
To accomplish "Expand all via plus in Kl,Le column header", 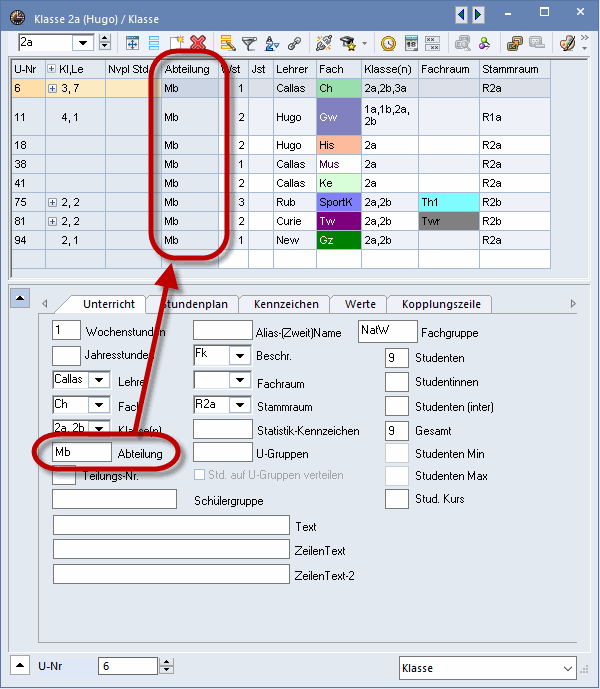I will [51, 69].
